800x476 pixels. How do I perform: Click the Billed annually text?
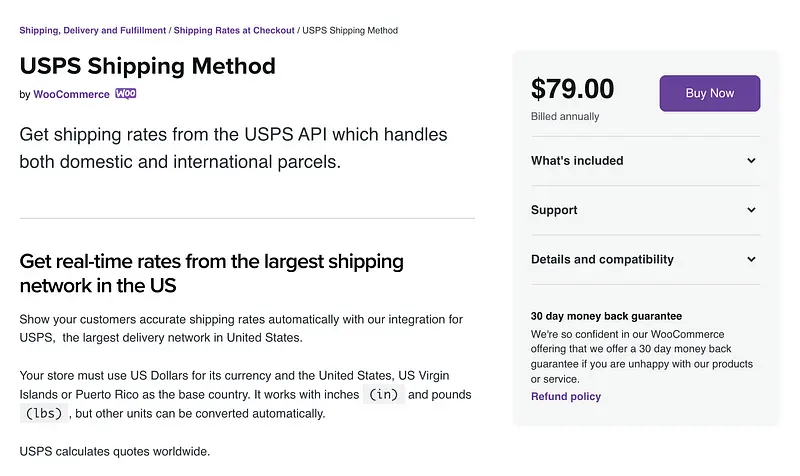(565, 117)
